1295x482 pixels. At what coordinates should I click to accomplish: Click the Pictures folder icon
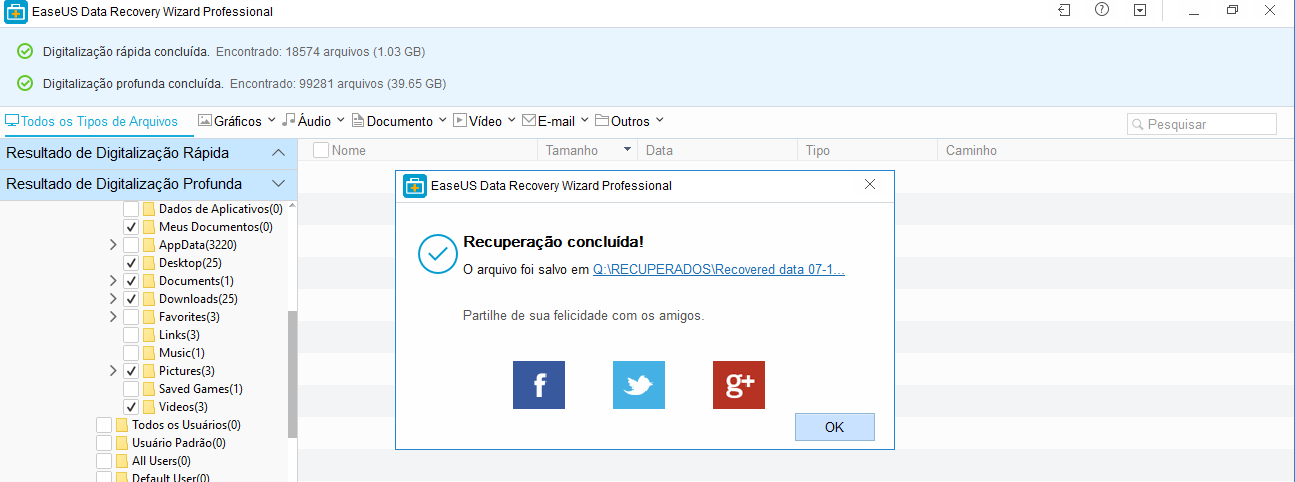click(149, 371)
